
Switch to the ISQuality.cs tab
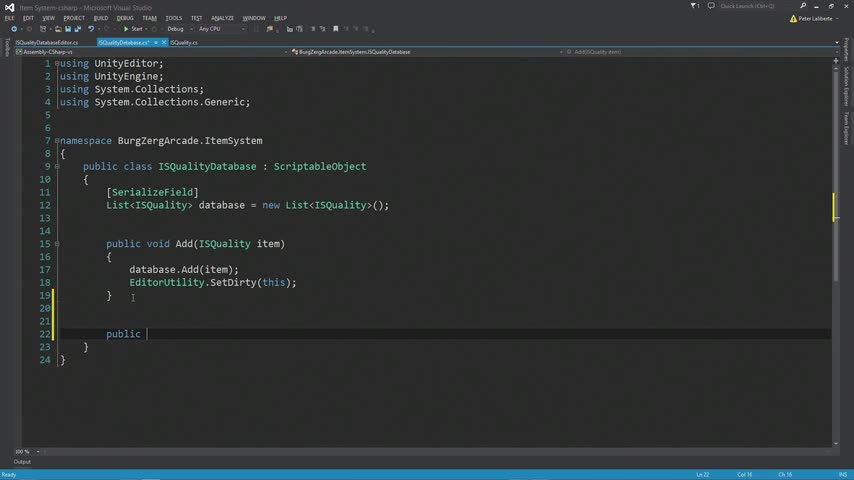pyautogui.click(x=184, y=42)
